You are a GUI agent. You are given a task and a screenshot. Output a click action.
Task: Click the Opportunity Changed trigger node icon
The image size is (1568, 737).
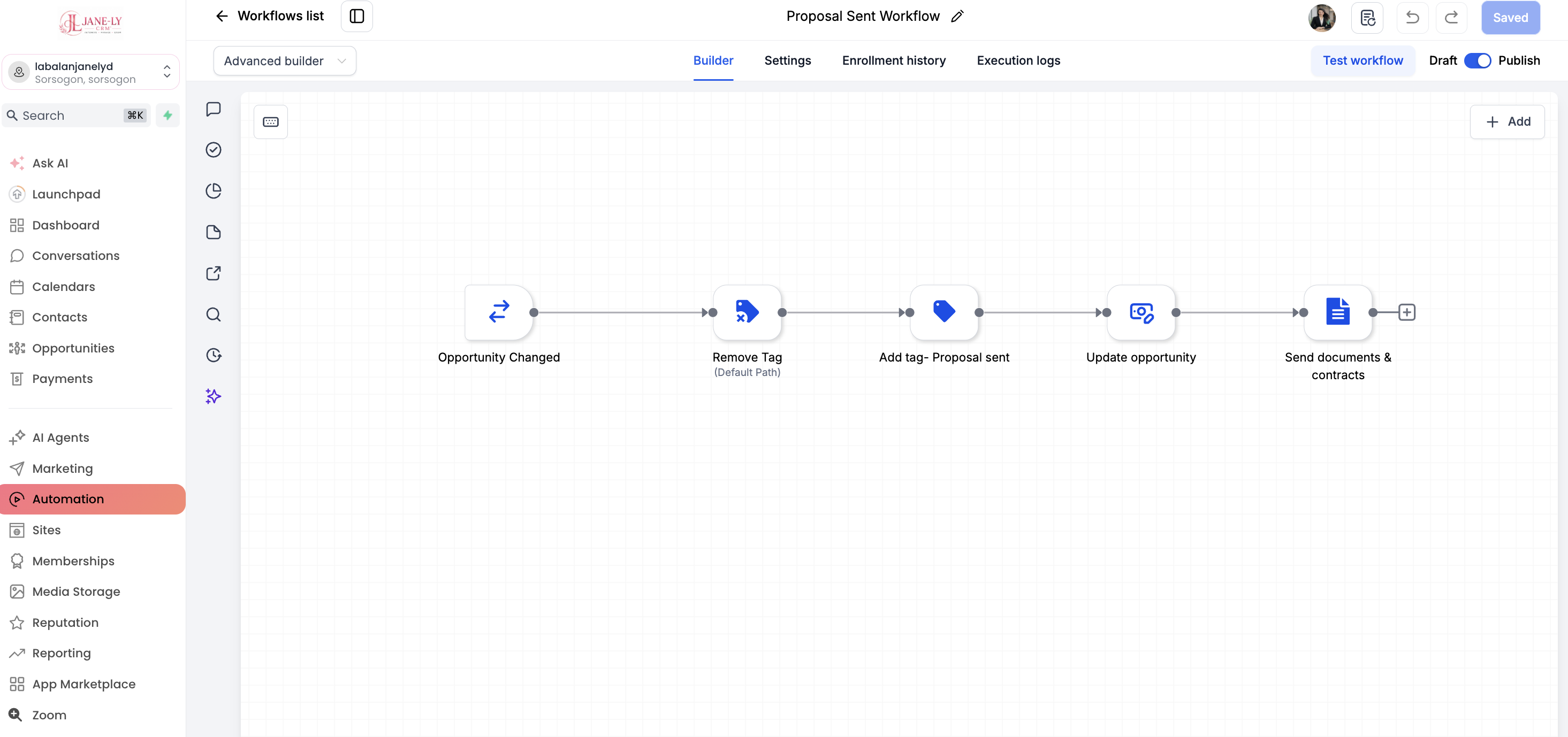[x=499, y=312]
